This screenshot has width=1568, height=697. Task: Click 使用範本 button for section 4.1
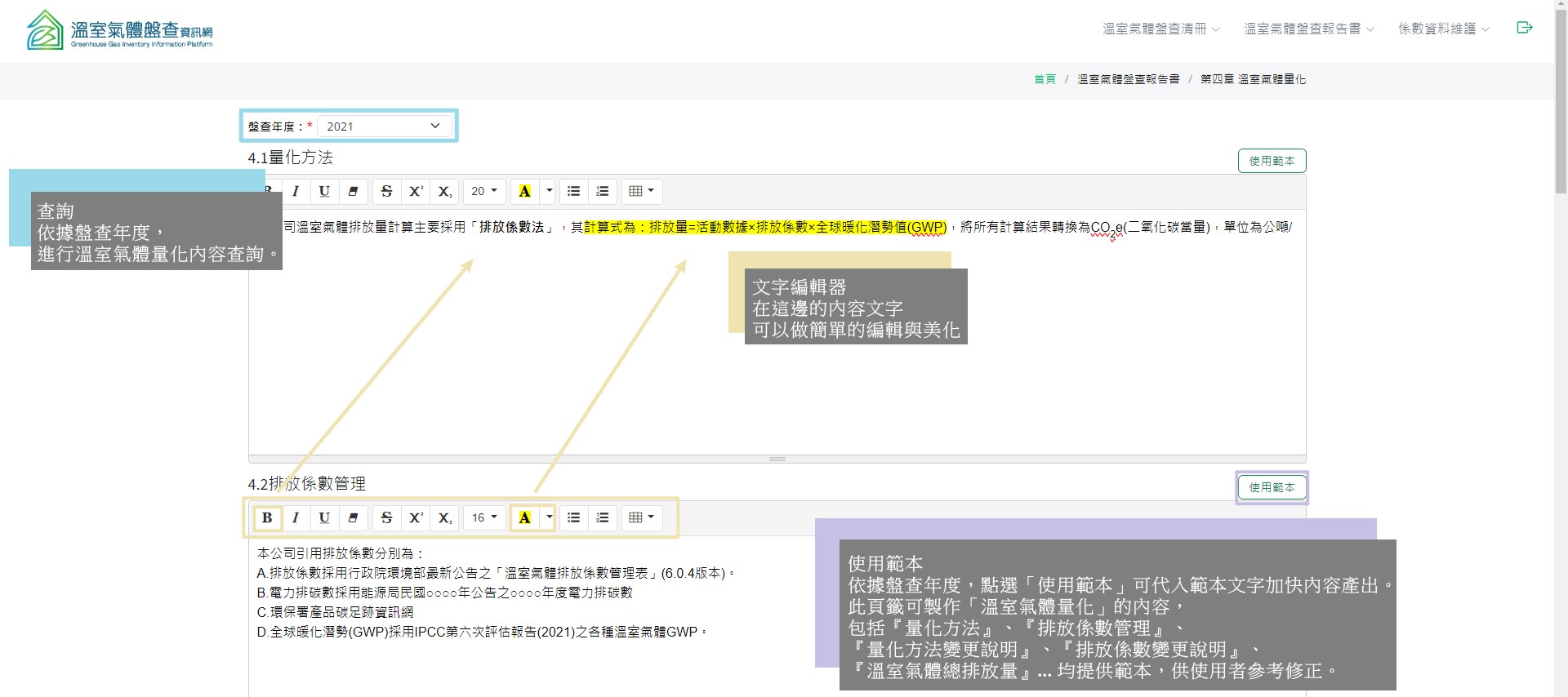1272,161
